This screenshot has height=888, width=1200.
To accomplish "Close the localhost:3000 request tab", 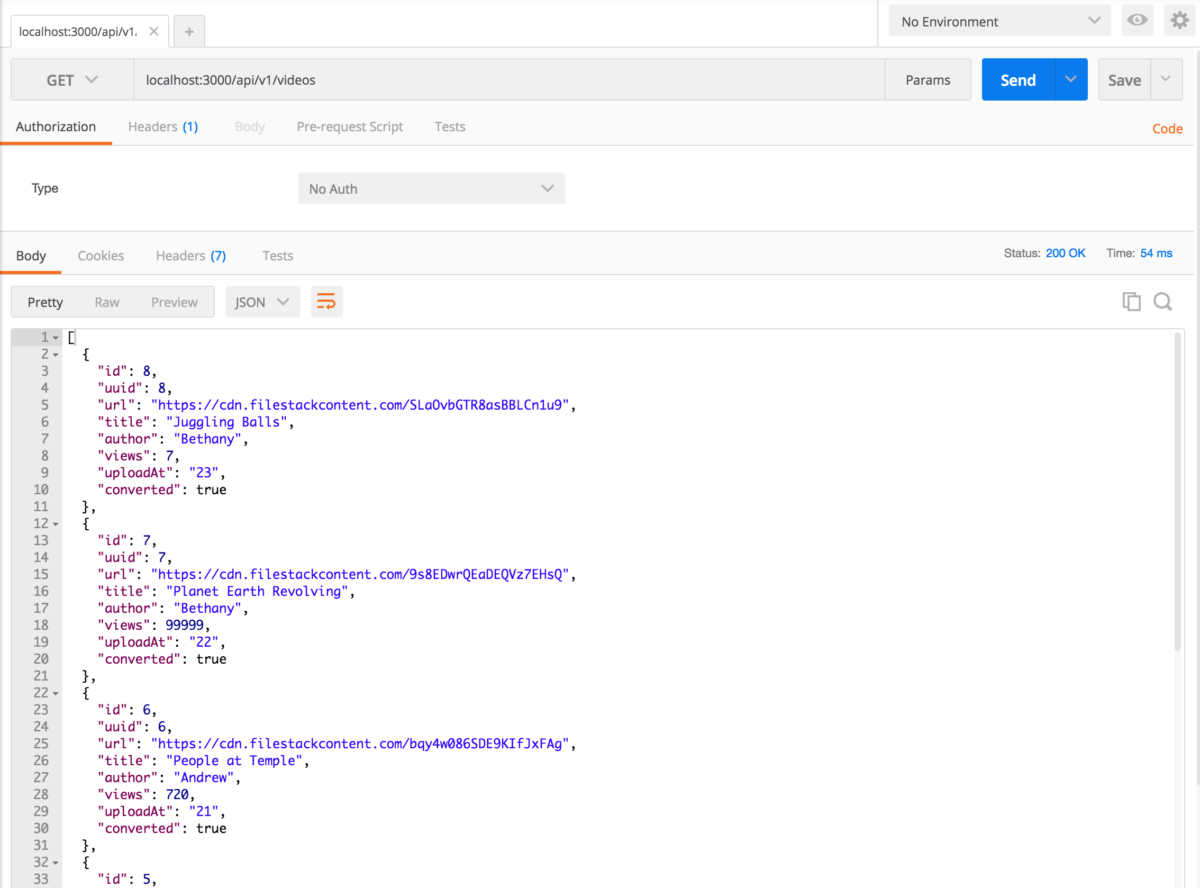I will (154, 31).
